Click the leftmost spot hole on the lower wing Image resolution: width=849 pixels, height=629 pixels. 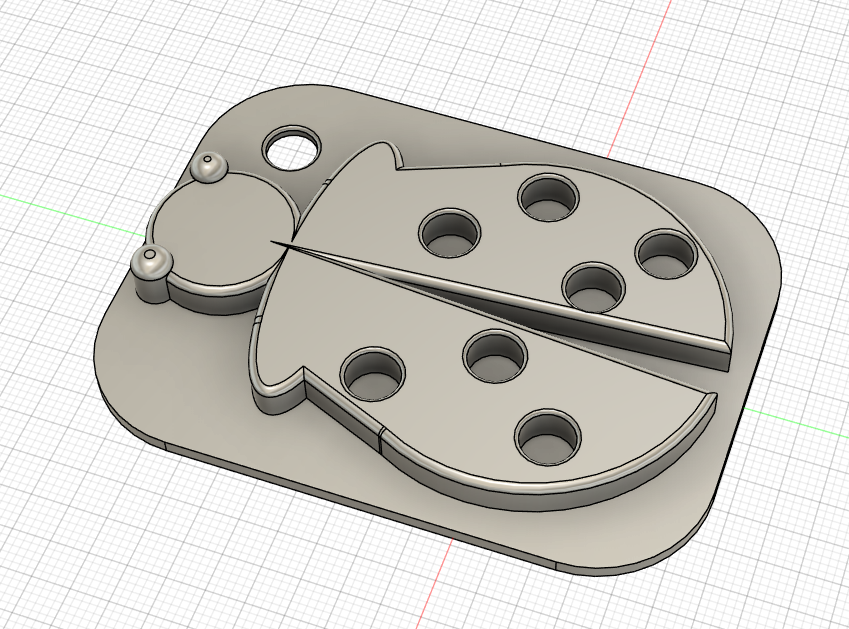pyautogui.click(x=373, y=372)
